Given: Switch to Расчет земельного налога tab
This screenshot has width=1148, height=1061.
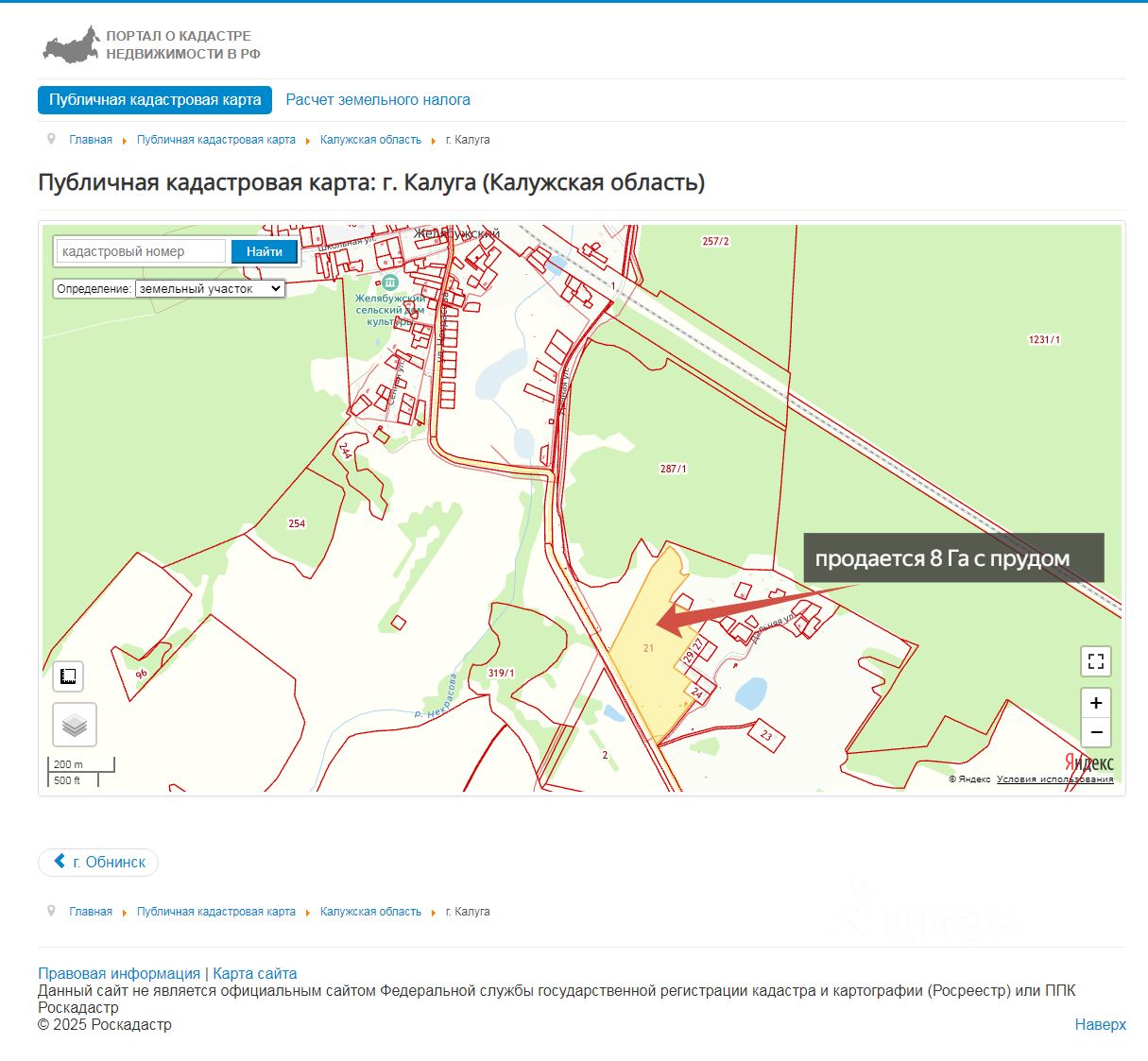Looking at the screenshot, I should pyautogui.click(x=378, y=100).
